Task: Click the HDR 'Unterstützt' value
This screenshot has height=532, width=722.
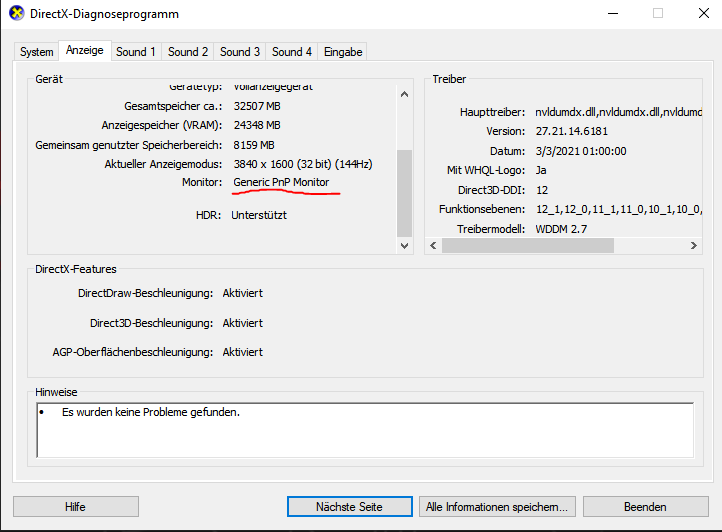Action: pyautogui.click(x=259, y=215)
